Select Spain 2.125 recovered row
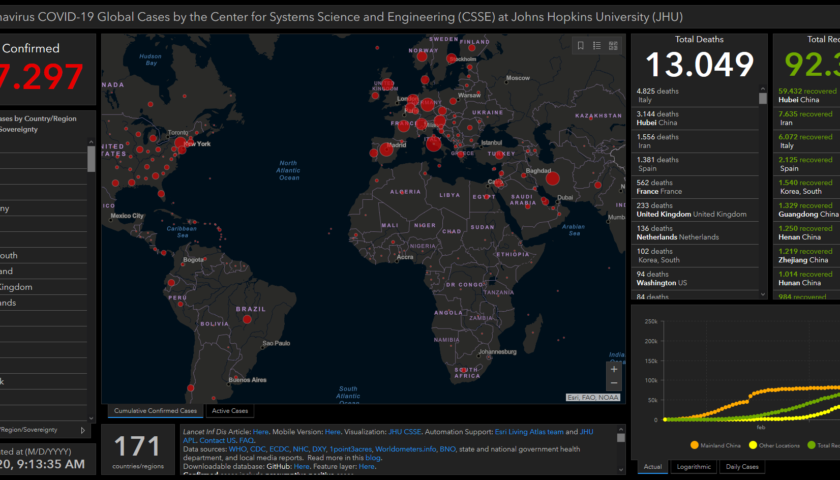 (x=807, y=164)
